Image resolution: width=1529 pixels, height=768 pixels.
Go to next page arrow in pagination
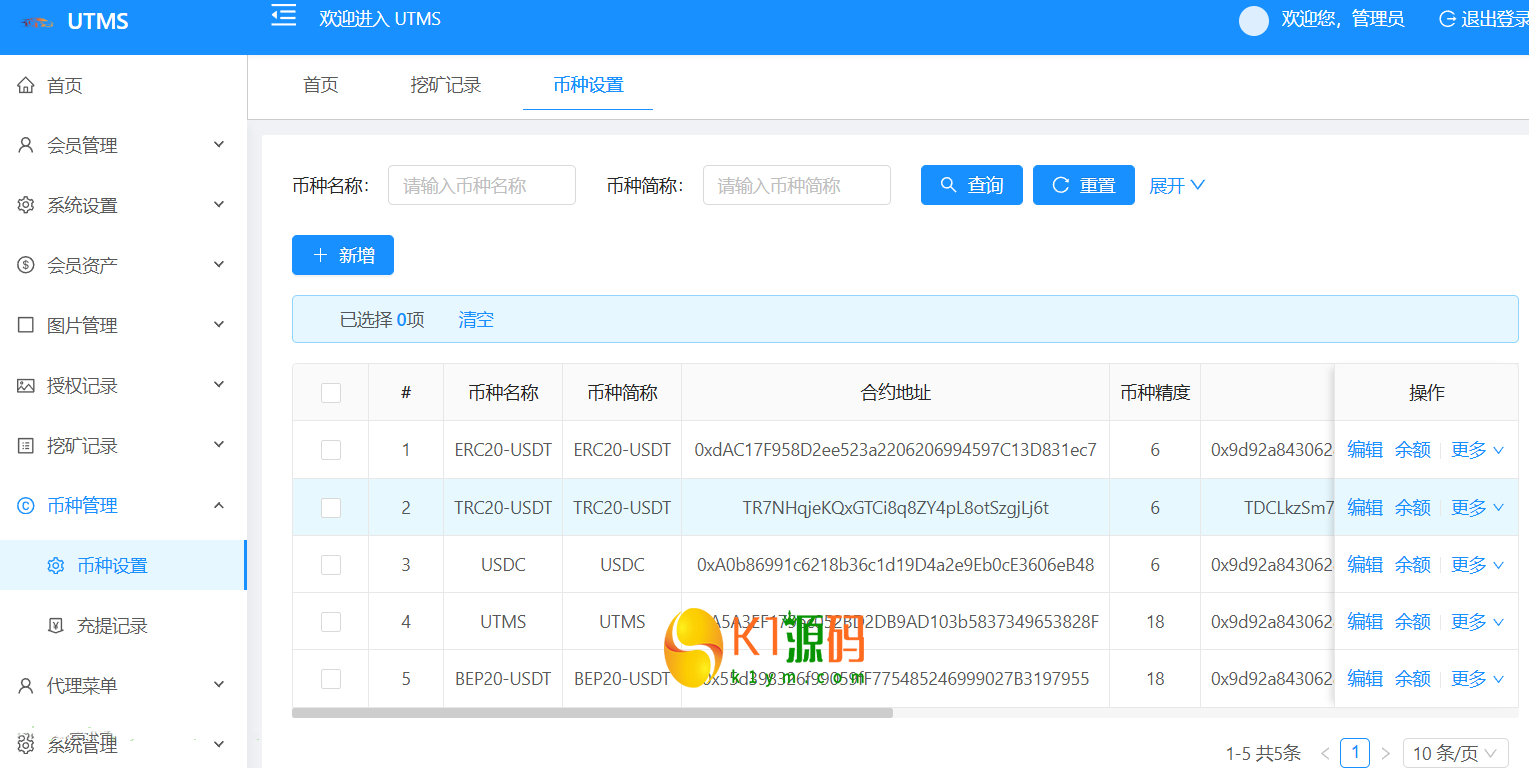1385,753
